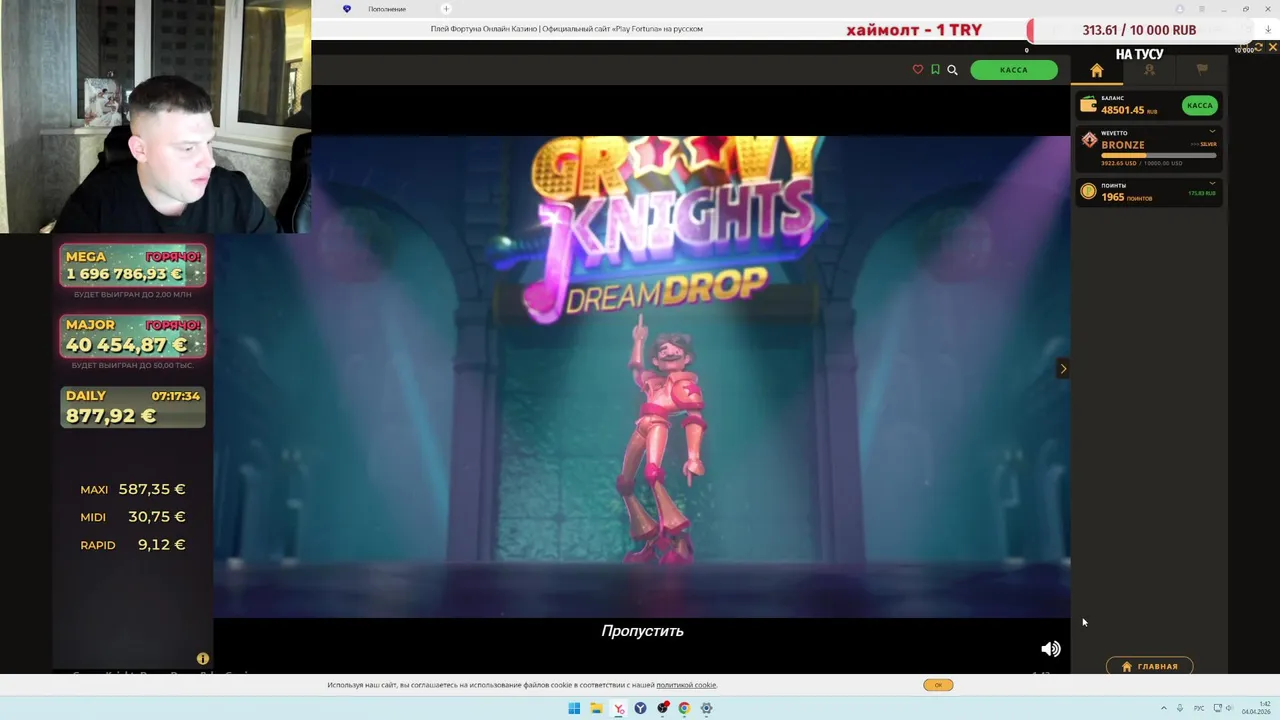This screenshot has width=1280, height=720.
Task: Click 'КАССА' button beside the balance
Action: 1200,105
